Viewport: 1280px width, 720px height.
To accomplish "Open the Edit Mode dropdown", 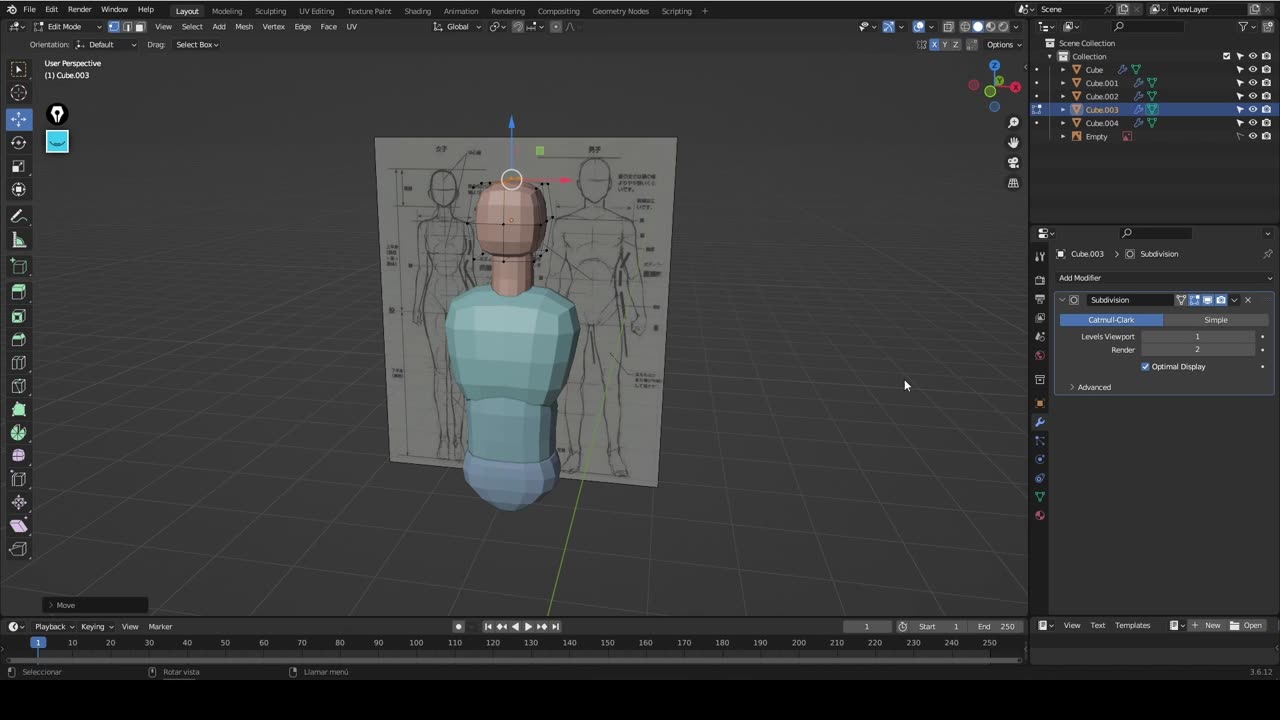I will point(67,27).
